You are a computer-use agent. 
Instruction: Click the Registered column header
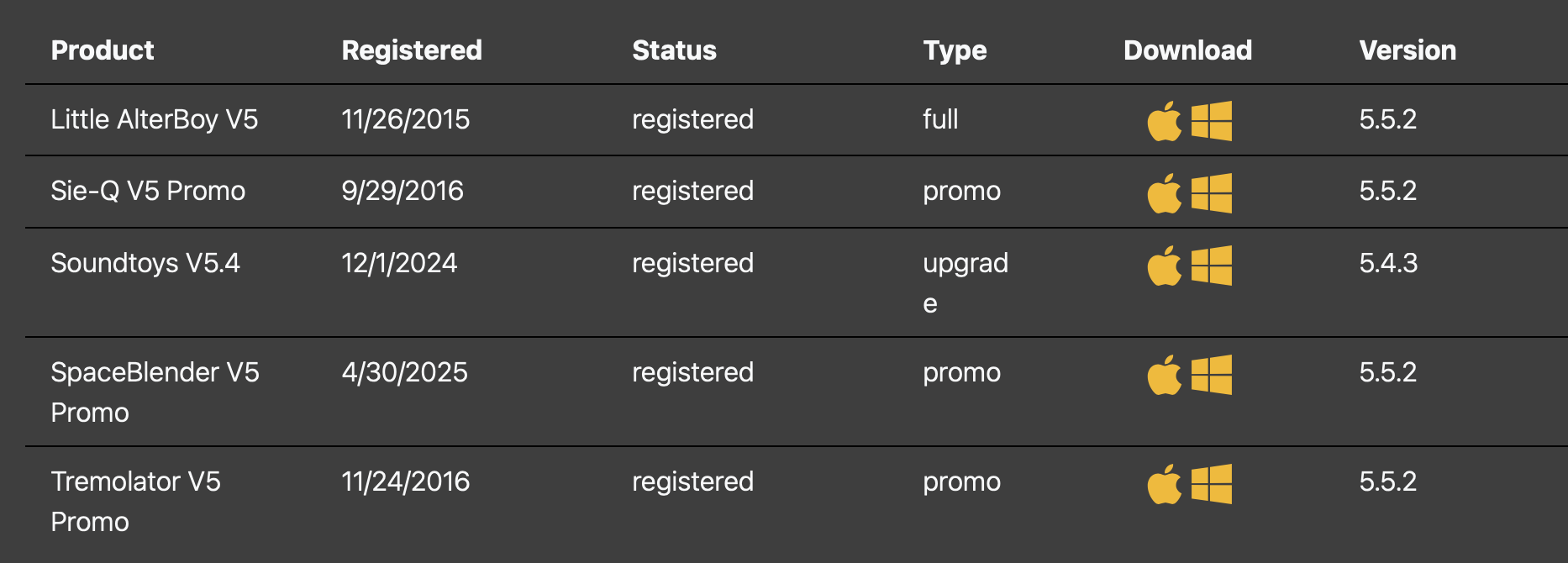point(412,50)
